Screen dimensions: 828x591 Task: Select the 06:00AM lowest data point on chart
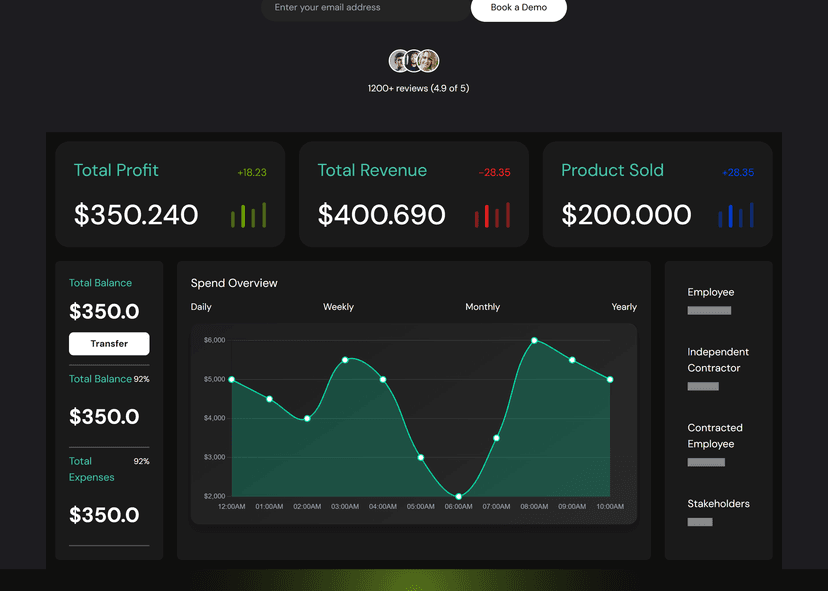click(458, 496)
